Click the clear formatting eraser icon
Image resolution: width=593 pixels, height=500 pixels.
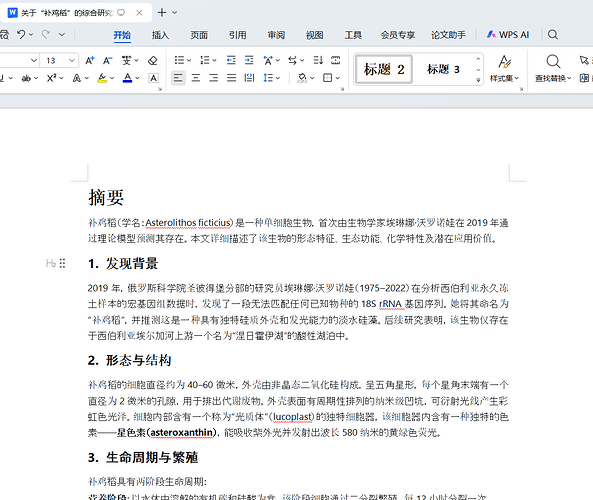point(152,61)
